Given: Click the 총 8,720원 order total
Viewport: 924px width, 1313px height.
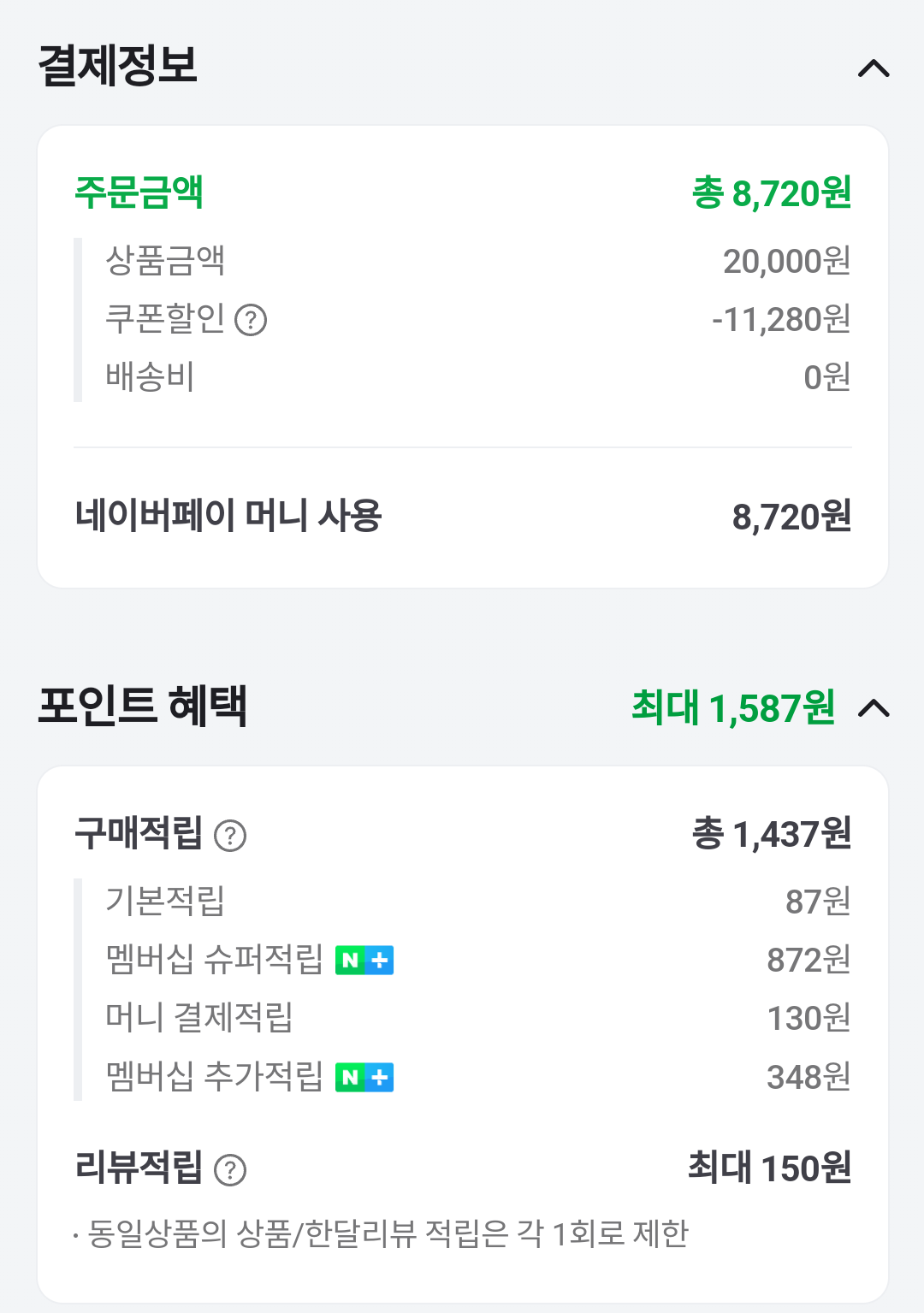Looking at the screenshot, I should pos(771,193).
